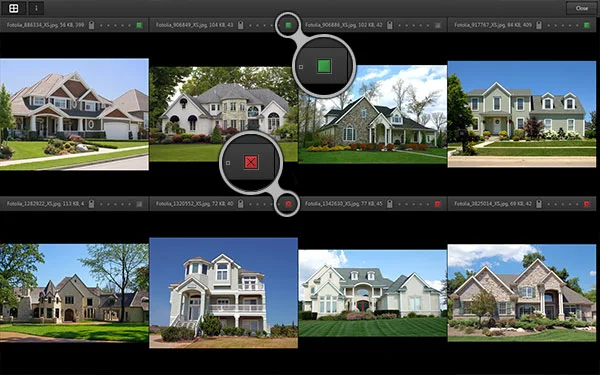This screenshot has height=375, width=600.
Task: Toggle lock icon for Fotolia_3825014_XS.jpg
Action: [539, 204]
